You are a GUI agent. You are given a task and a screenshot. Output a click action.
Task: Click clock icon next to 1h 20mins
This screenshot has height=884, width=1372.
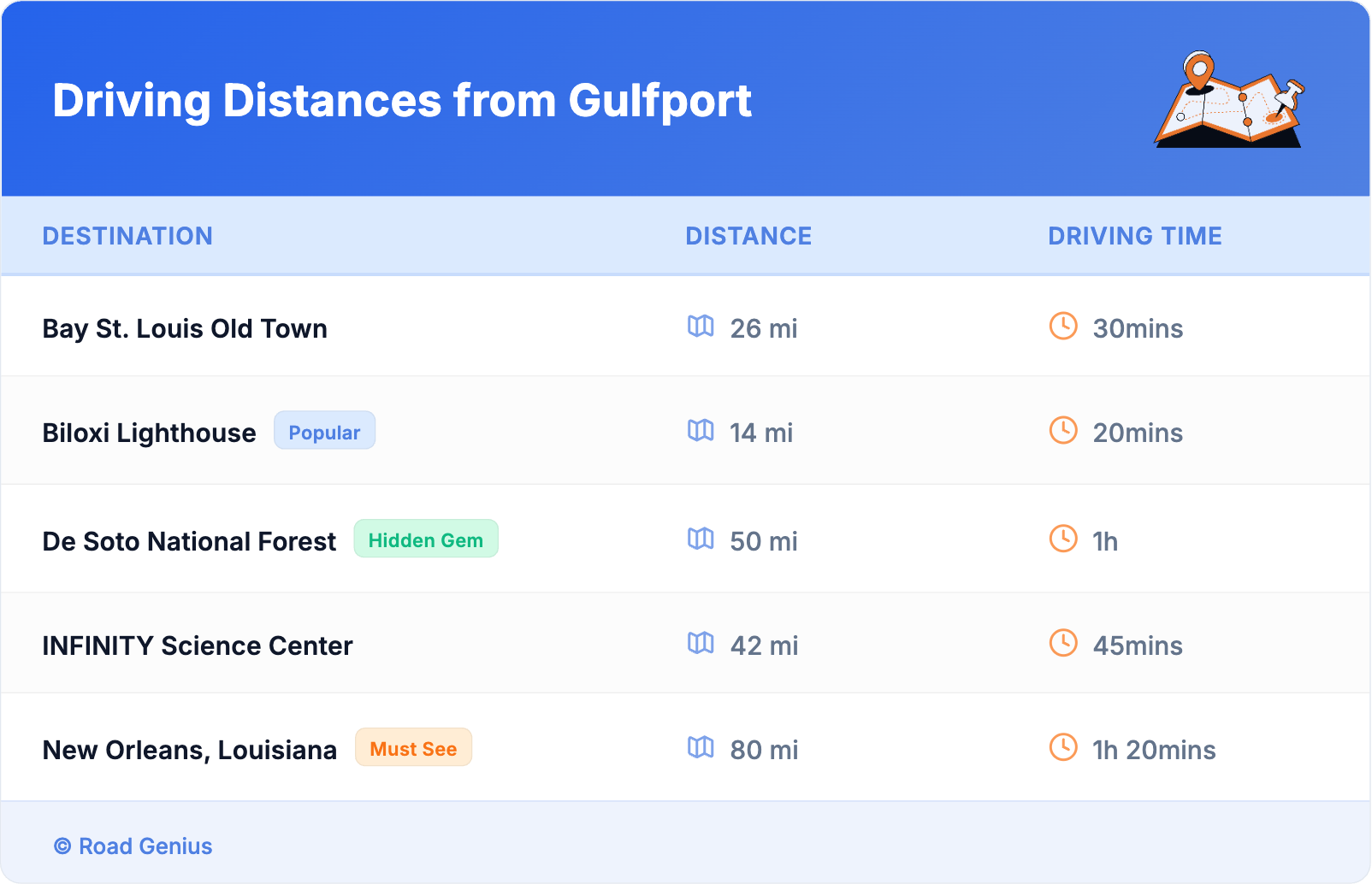[x=1063, y=747]
